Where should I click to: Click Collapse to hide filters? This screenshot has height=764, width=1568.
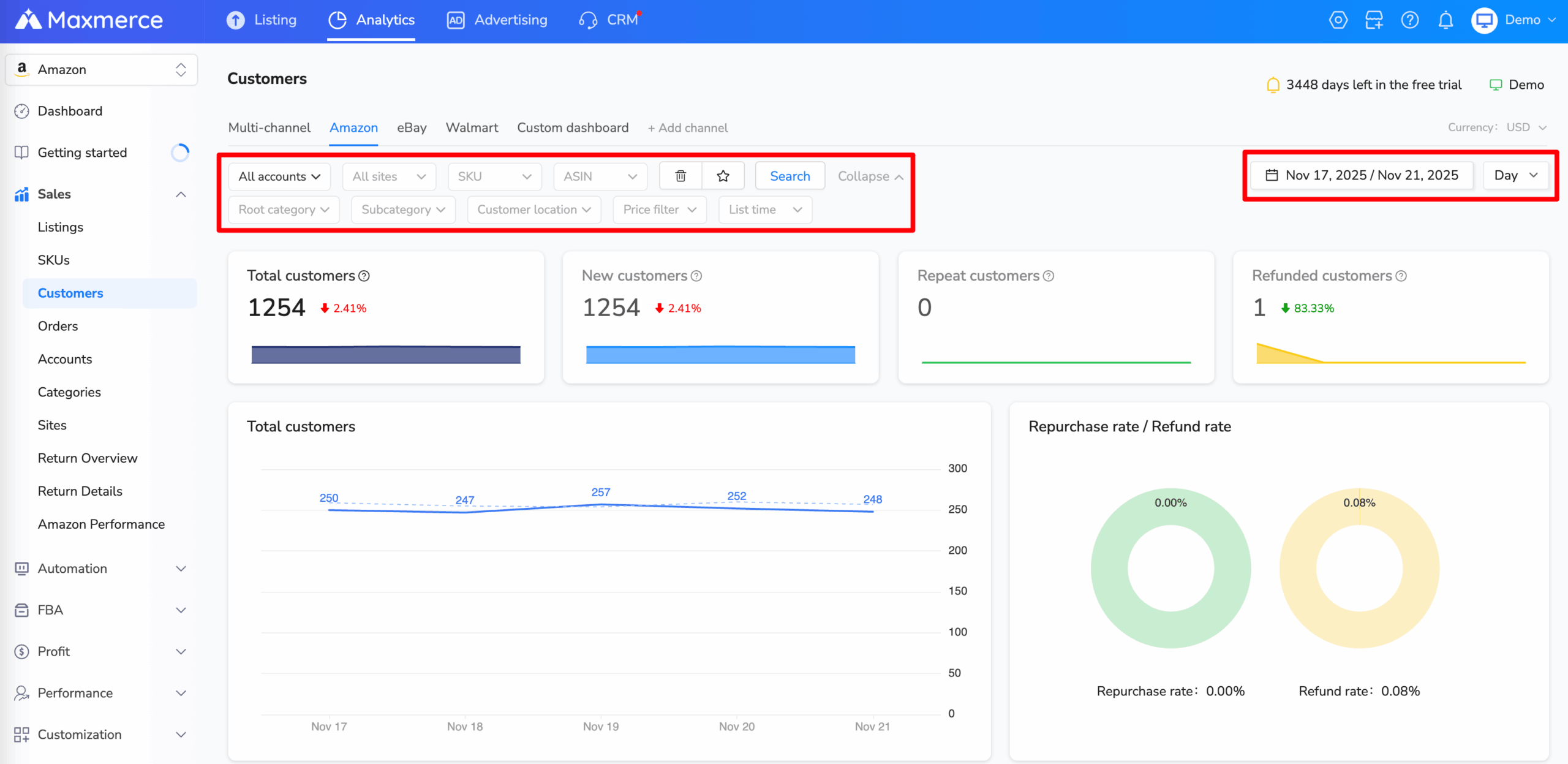(870, 176)
